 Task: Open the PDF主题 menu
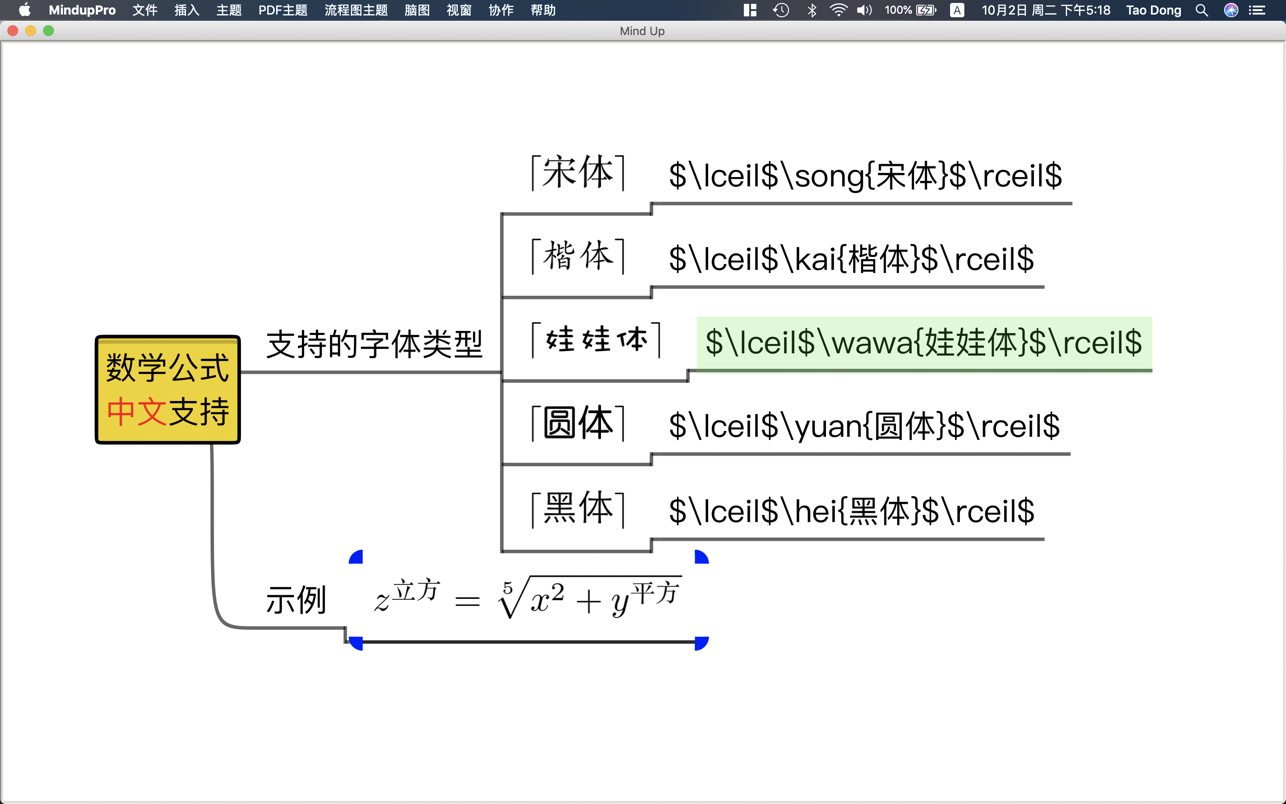pos(283,10)
